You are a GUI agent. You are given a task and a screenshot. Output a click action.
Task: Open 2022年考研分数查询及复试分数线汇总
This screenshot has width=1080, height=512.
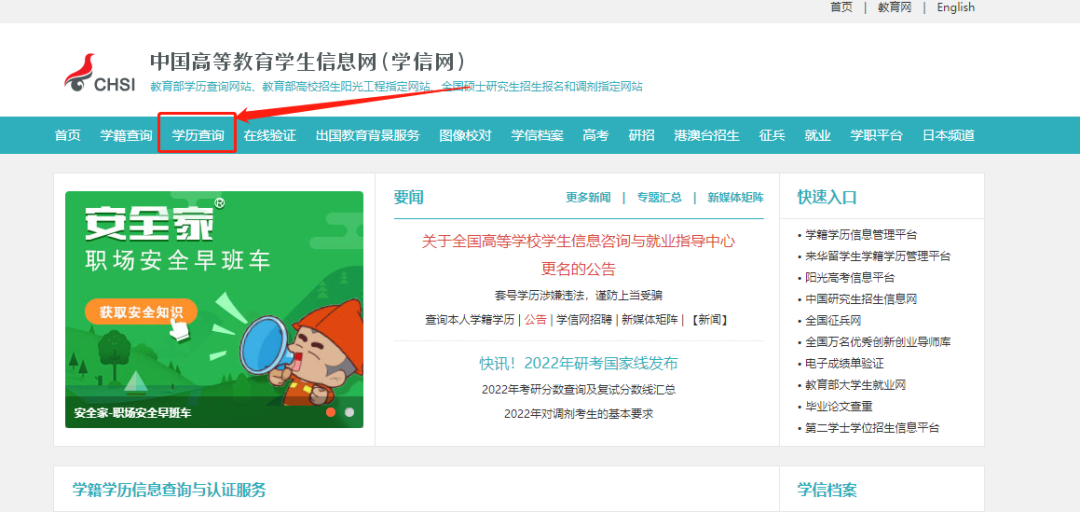coord(579,390)
